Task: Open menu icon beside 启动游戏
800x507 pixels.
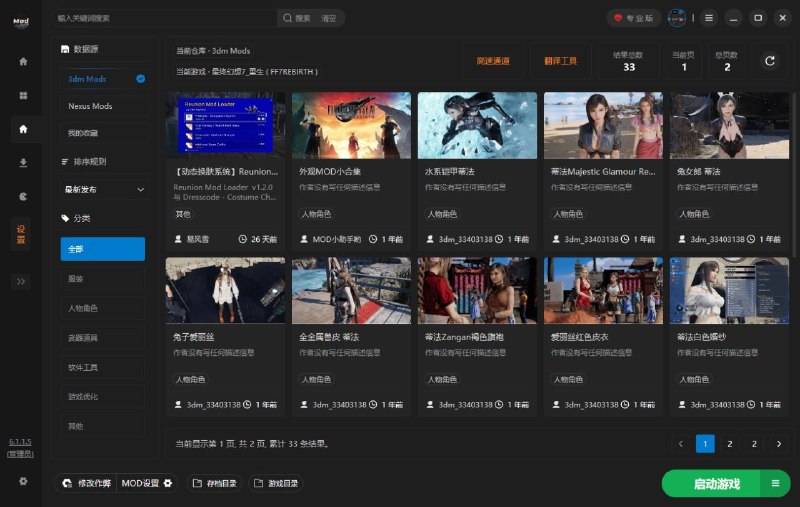Action: (x=776, y=484)
